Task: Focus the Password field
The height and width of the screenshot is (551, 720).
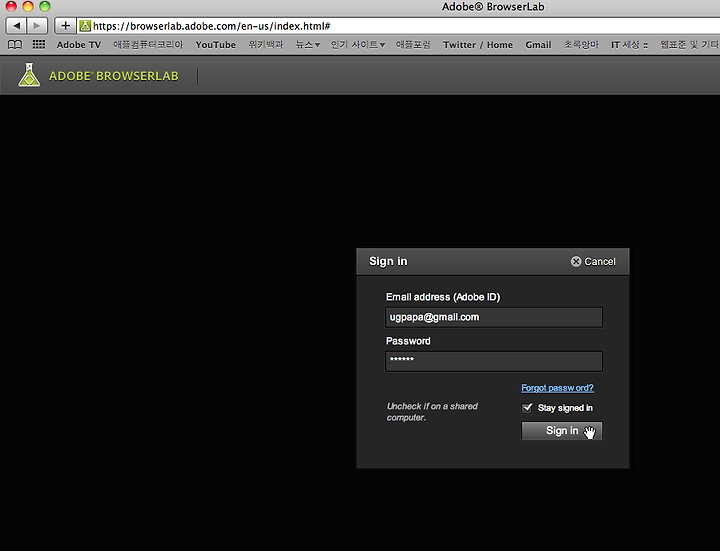Action: click(494, 361)
